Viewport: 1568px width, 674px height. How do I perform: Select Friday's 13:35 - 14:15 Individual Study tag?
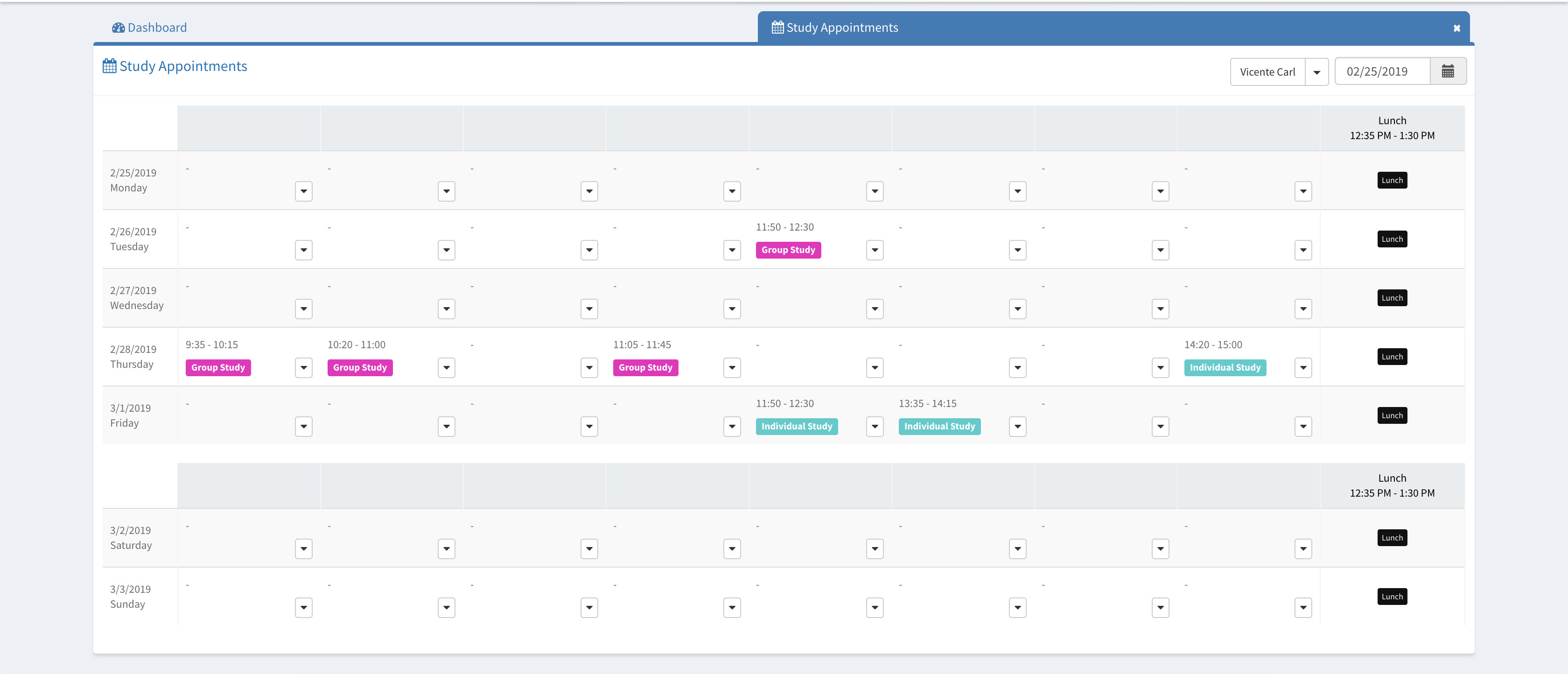click(939, 427)
